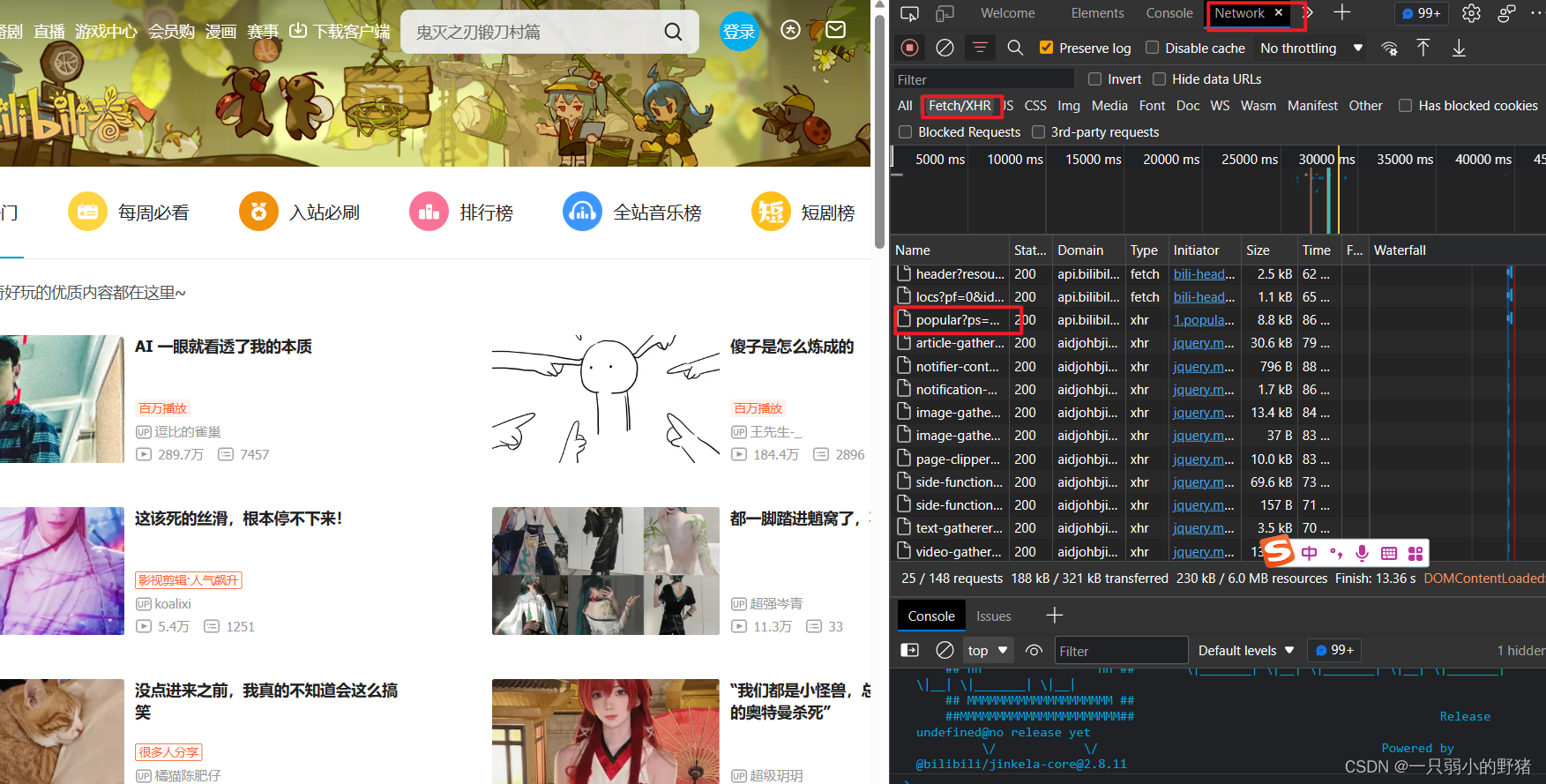Click the bilibili search magnifier icon
Screen dimensions: 1546x784
click(673, 32)
